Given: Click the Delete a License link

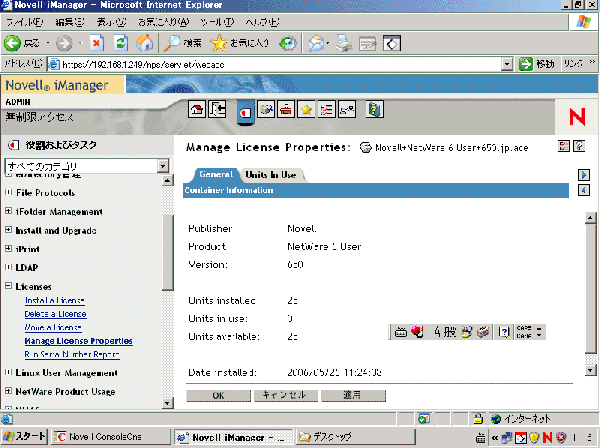Looking at the screenshot, I should coord(55,314).
